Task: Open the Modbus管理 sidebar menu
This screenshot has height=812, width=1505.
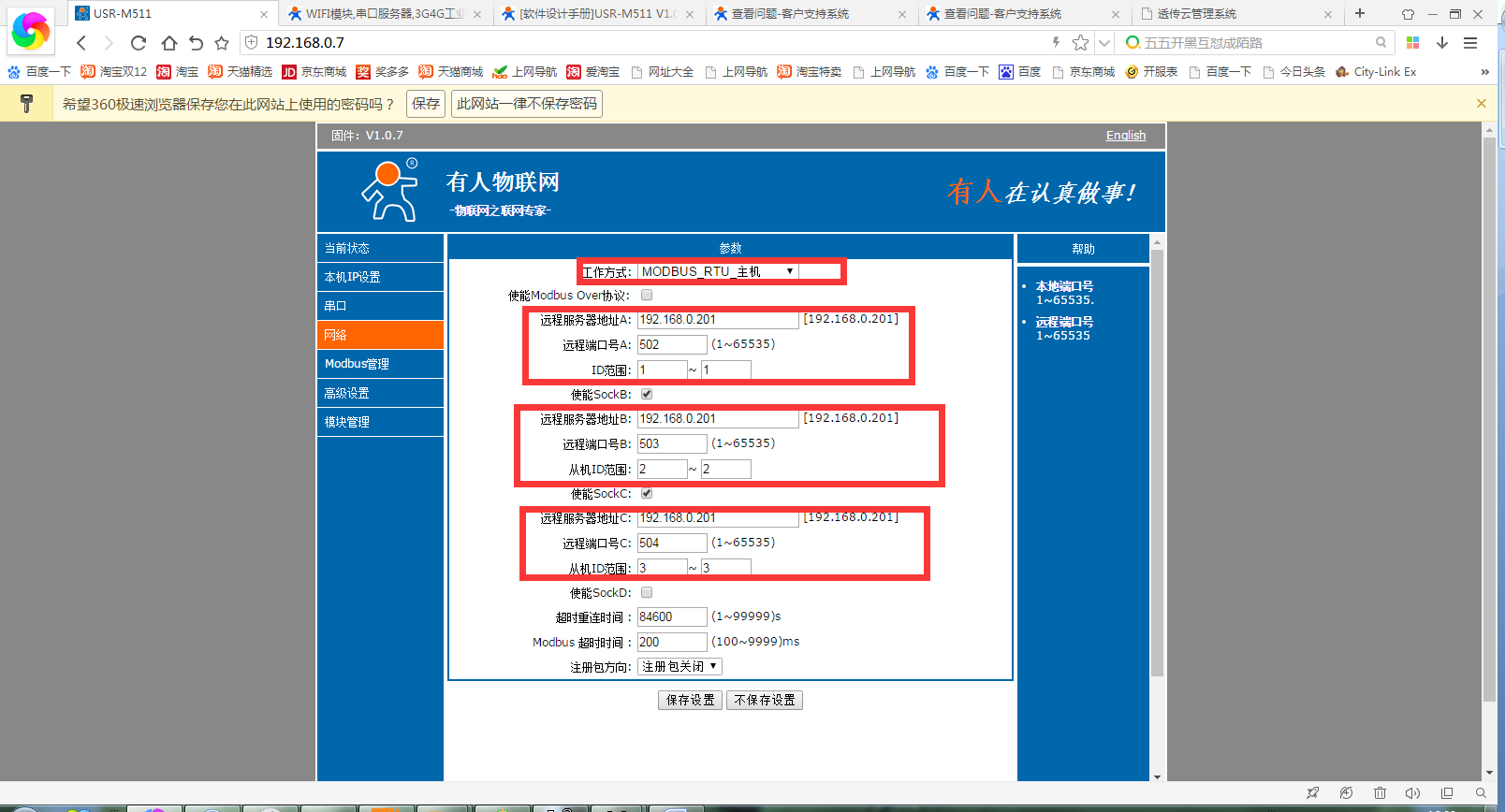Action: pos(380,364)
